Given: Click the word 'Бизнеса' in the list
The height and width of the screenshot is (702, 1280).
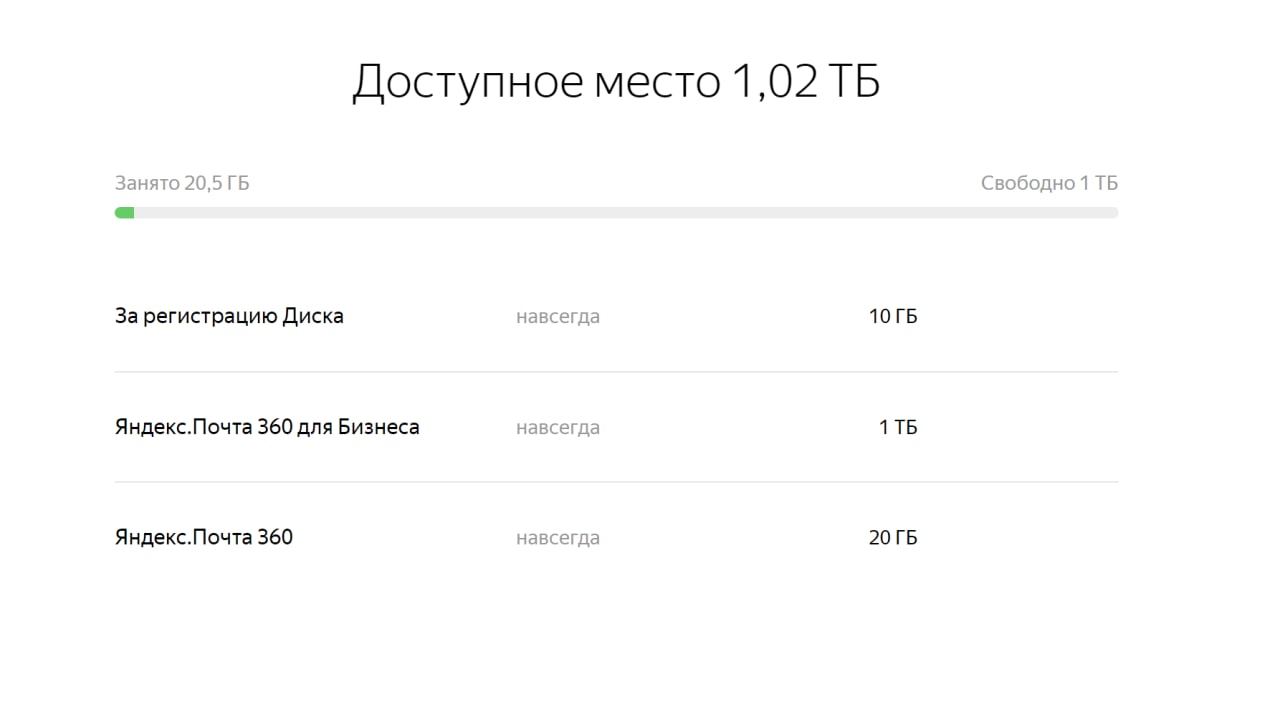Looking at the screenshot, I should 377,427.
